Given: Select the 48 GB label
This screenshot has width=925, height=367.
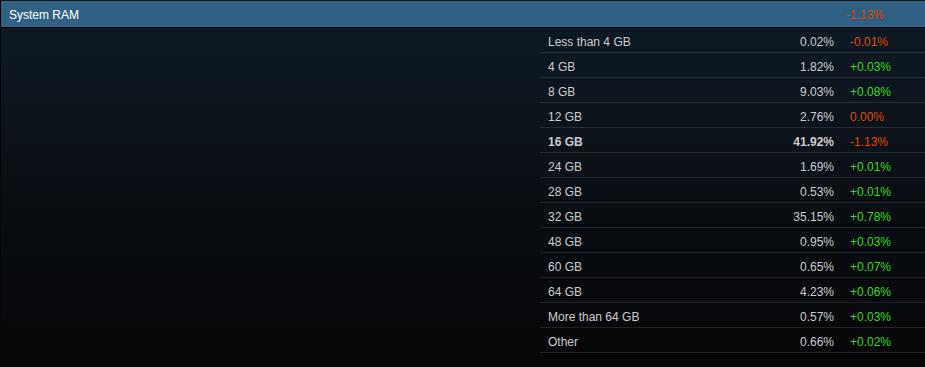Looking at the screenshot, I should click(x=565, y=242).
